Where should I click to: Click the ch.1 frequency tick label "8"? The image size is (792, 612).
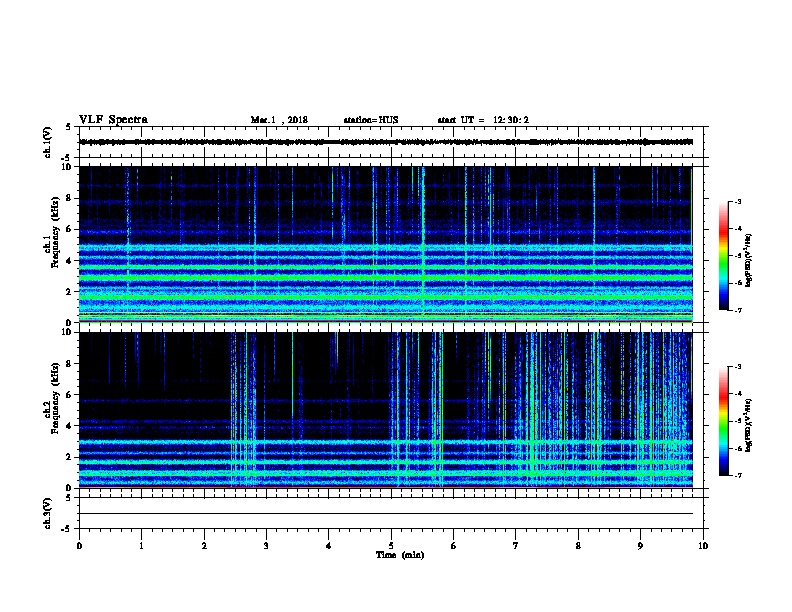(x=69, y=198)
